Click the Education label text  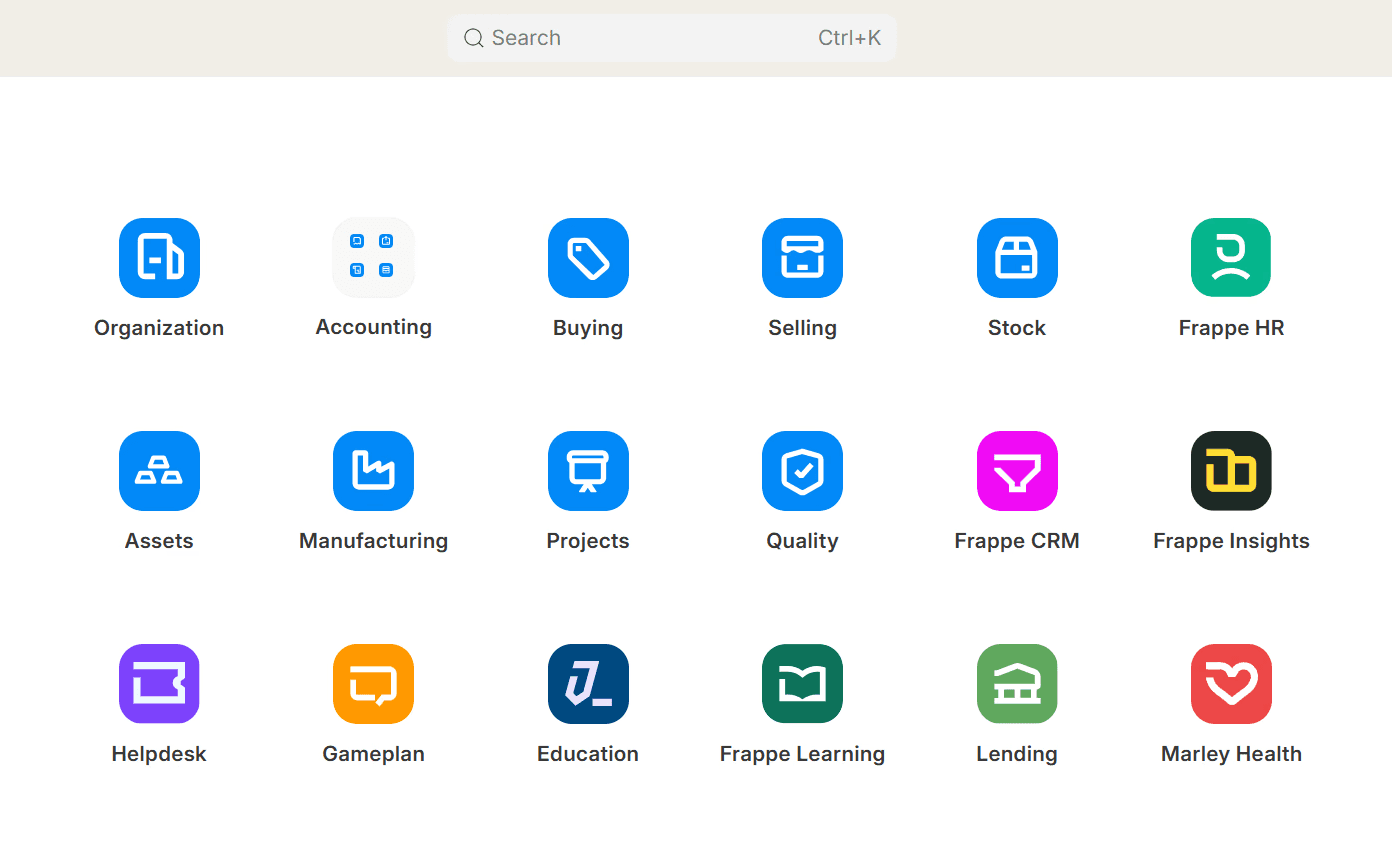pyautogui.click(x=588, y=754)
